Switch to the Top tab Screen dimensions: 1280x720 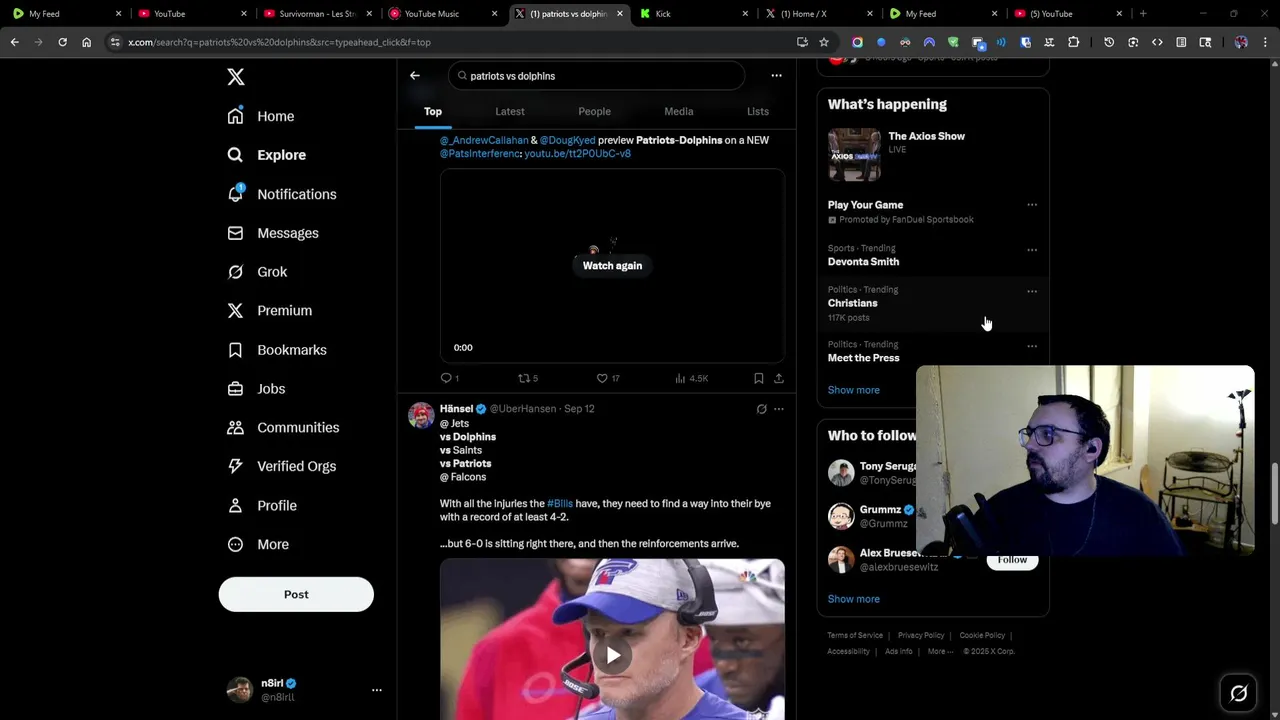pyautogui.click(x=433, y=111)
